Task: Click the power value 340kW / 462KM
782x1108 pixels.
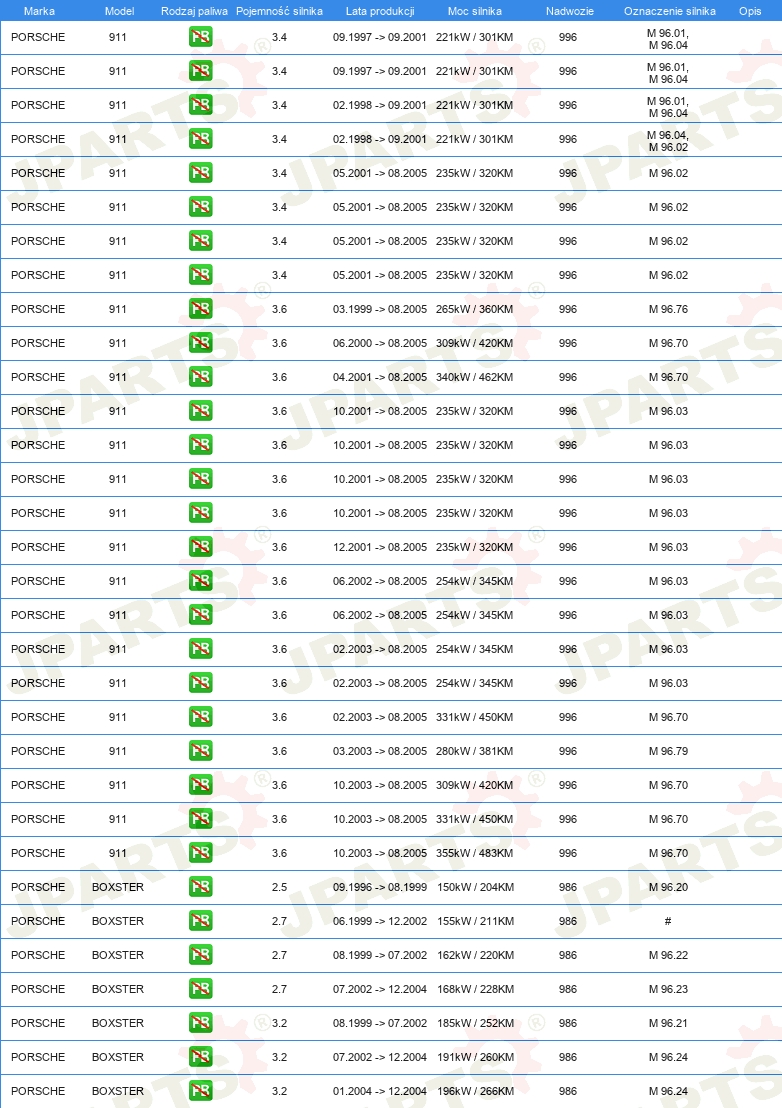Action: pyautogui.click(x=475, y=377)
